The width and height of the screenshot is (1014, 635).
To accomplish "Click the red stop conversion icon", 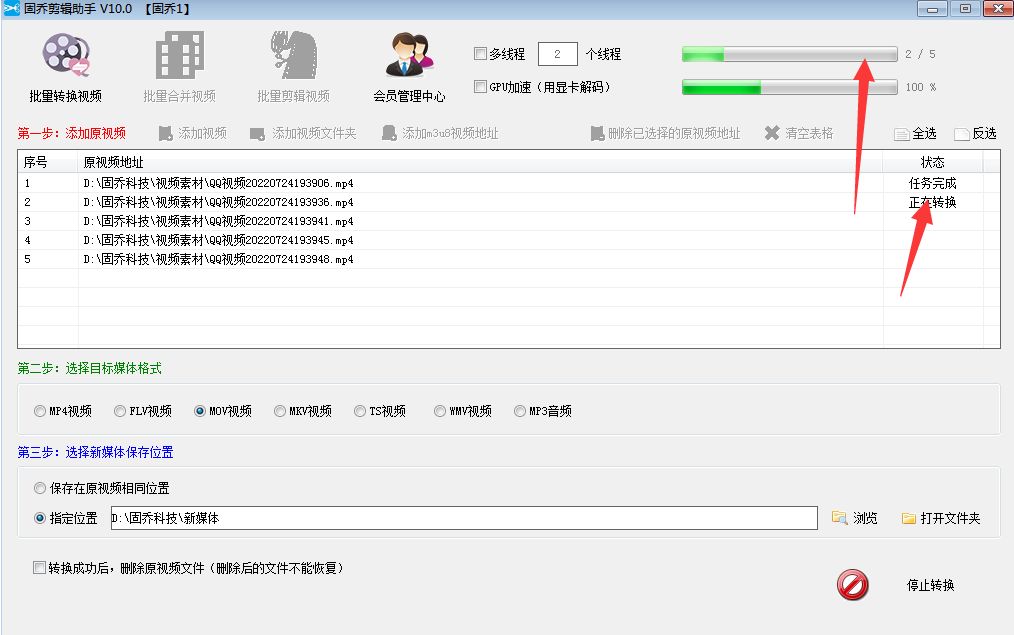I will coord(852,585).
